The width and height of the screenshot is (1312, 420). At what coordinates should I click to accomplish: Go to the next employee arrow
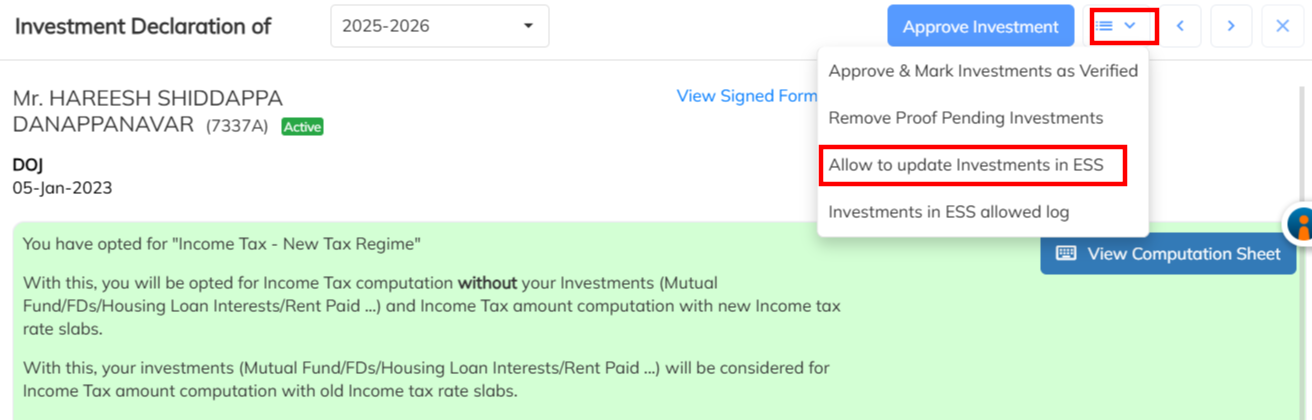1231,26
